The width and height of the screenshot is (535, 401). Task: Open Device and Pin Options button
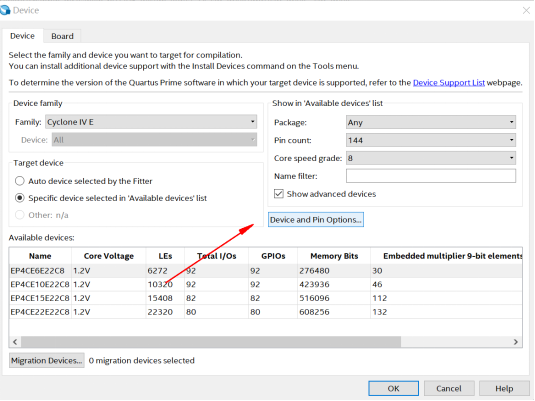pyautogui.click(x=316, y=219)
